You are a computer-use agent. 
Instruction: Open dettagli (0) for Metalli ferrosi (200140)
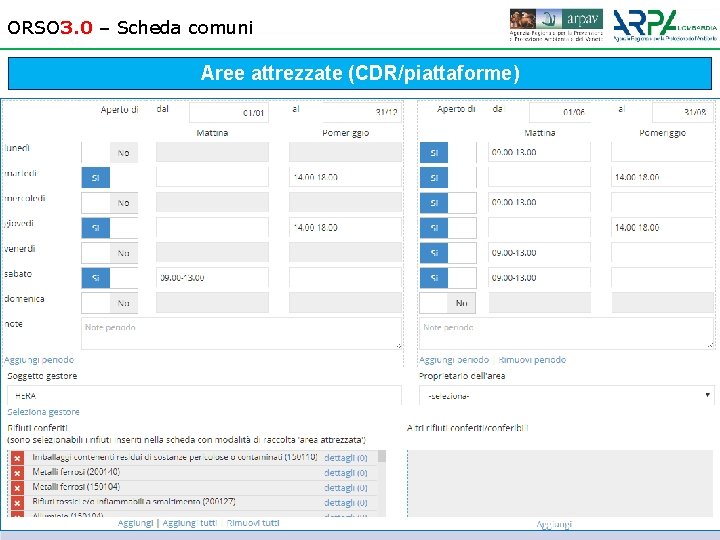346,473
